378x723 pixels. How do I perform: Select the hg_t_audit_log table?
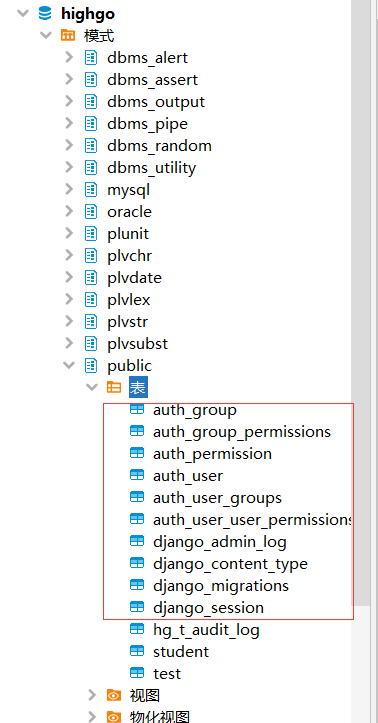click(206, 629)
